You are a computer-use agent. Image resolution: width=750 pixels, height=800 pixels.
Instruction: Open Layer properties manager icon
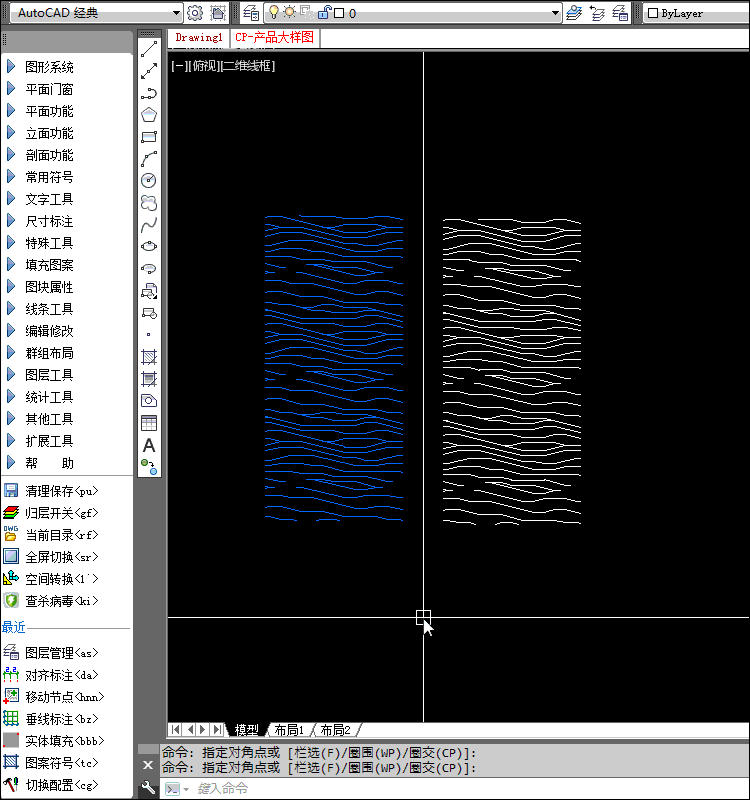251,13
